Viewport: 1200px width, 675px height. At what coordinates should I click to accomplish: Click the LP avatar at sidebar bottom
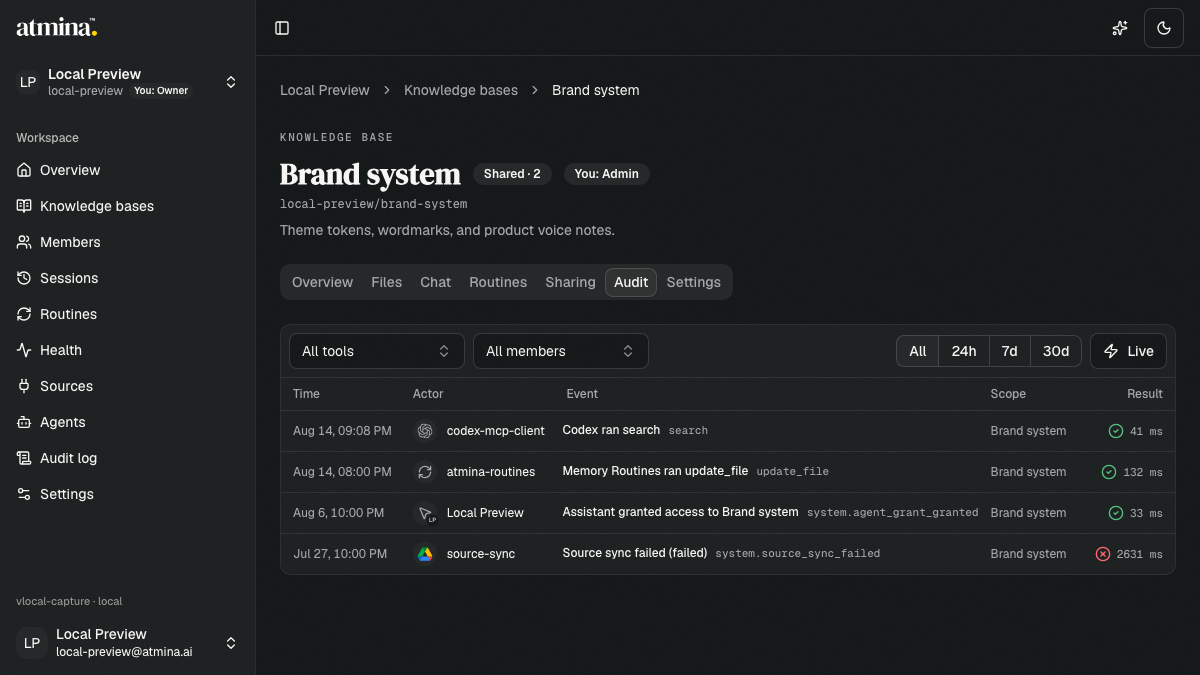[x=32, y=643]
